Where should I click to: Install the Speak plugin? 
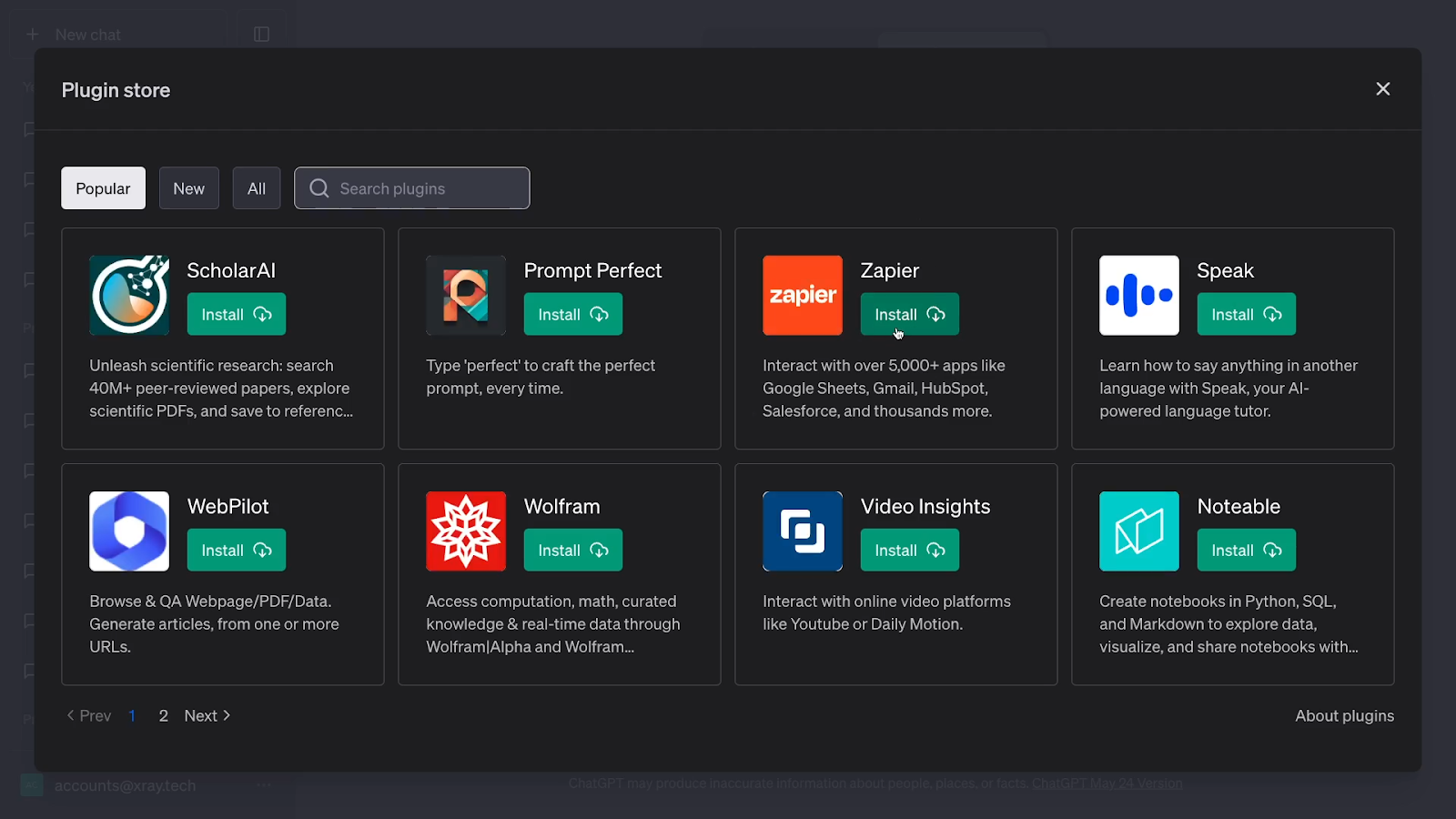click(x=1247, y=314)
